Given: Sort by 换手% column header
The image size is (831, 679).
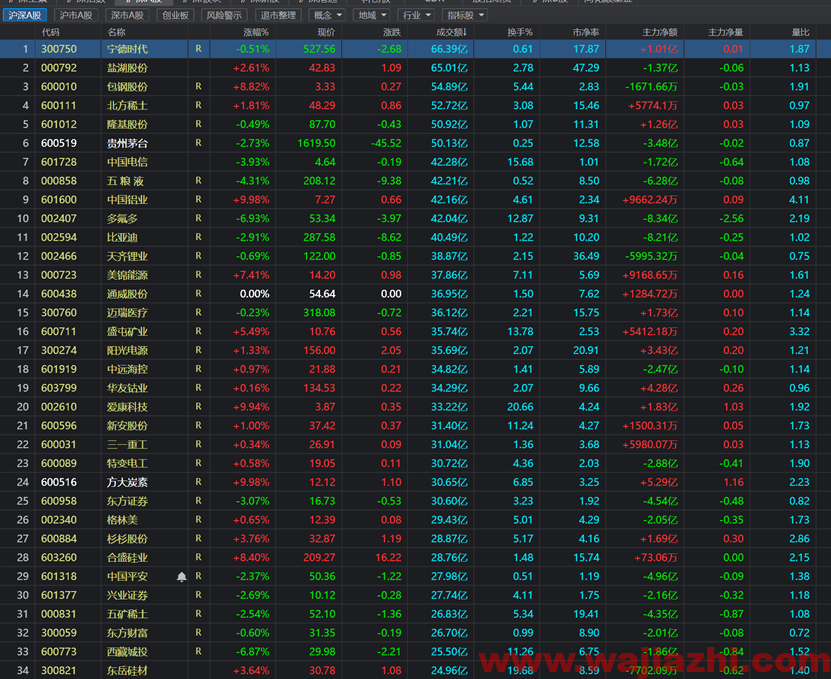Looking at the screenshot, I should pos(520,32).
